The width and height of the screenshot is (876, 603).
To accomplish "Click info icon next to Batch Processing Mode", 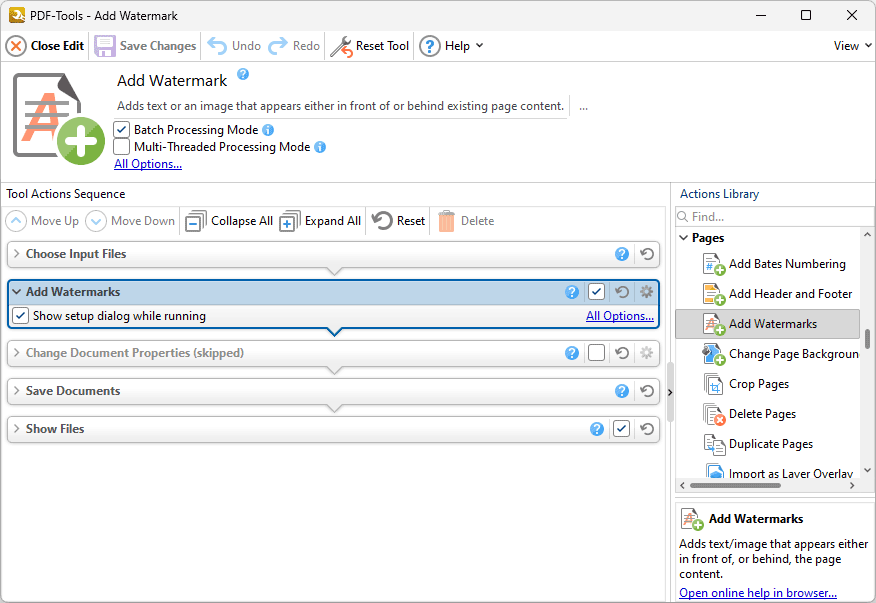I will click(268, 130).
